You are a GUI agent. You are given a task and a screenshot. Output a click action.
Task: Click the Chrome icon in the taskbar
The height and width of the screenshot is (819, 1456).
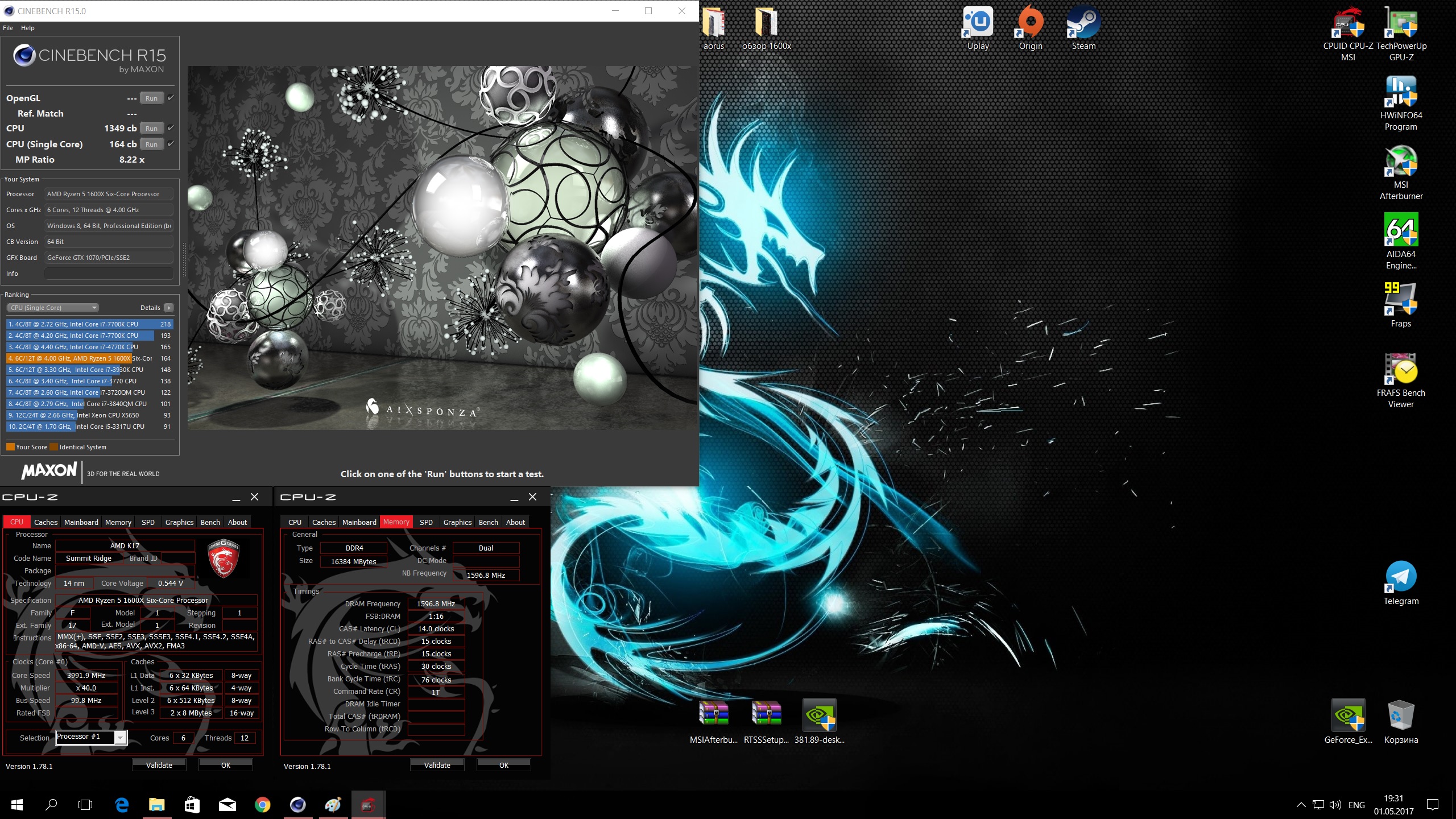click(262, 805)
